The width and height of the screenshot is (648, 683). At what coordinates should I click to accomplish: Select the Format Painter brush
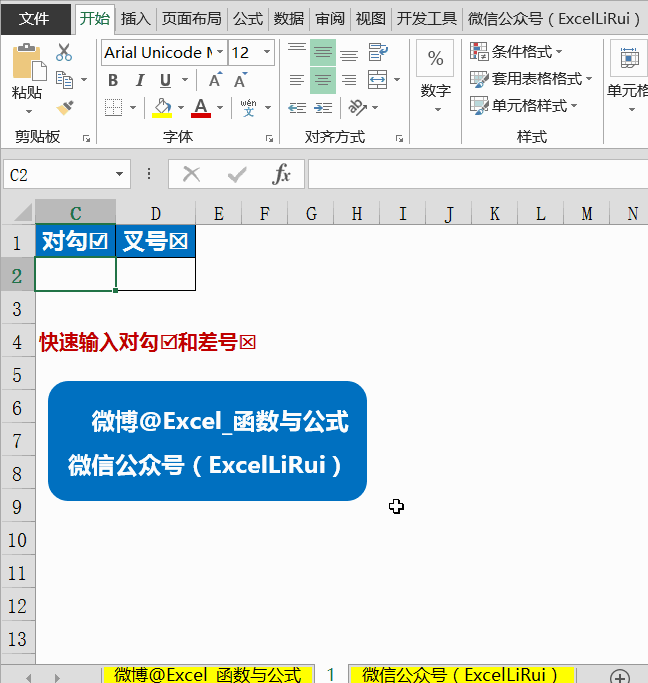[65, 107]
